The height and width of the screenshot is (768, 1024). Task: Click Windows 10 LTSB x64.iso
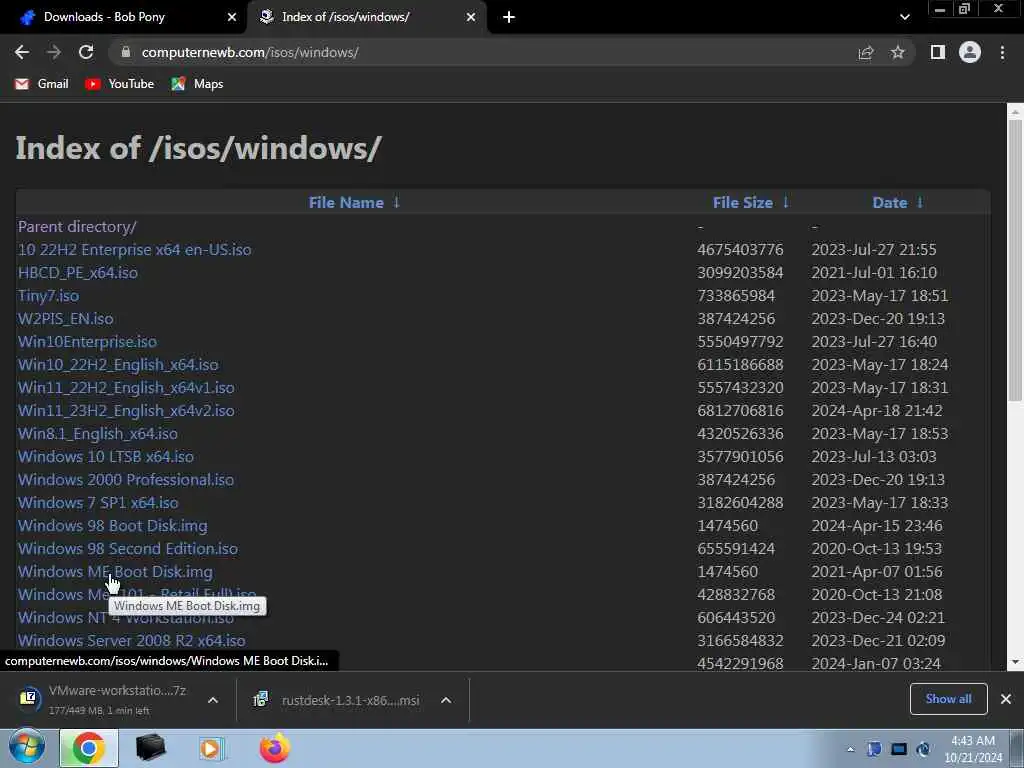(x=106, y=456)
